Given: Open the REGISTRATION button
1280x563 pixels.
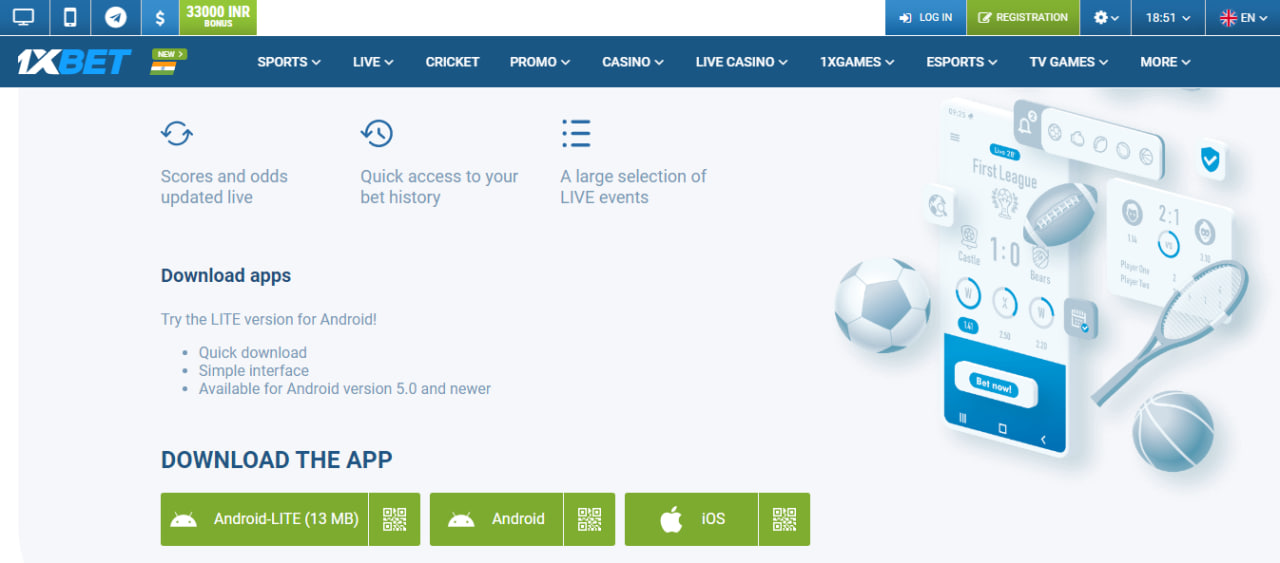Looking at the screenshot, I should click(1024, 17).
